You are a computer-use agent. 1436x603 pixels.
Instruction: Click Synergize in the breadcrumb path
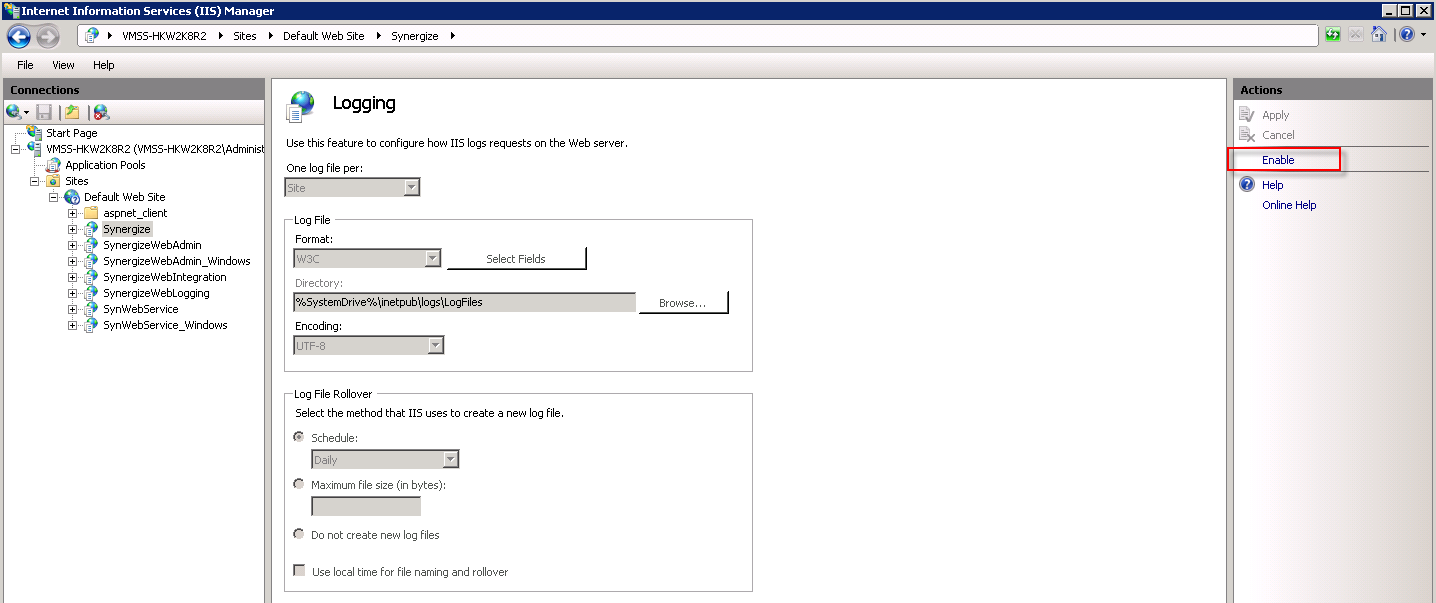tap(414, 36)
